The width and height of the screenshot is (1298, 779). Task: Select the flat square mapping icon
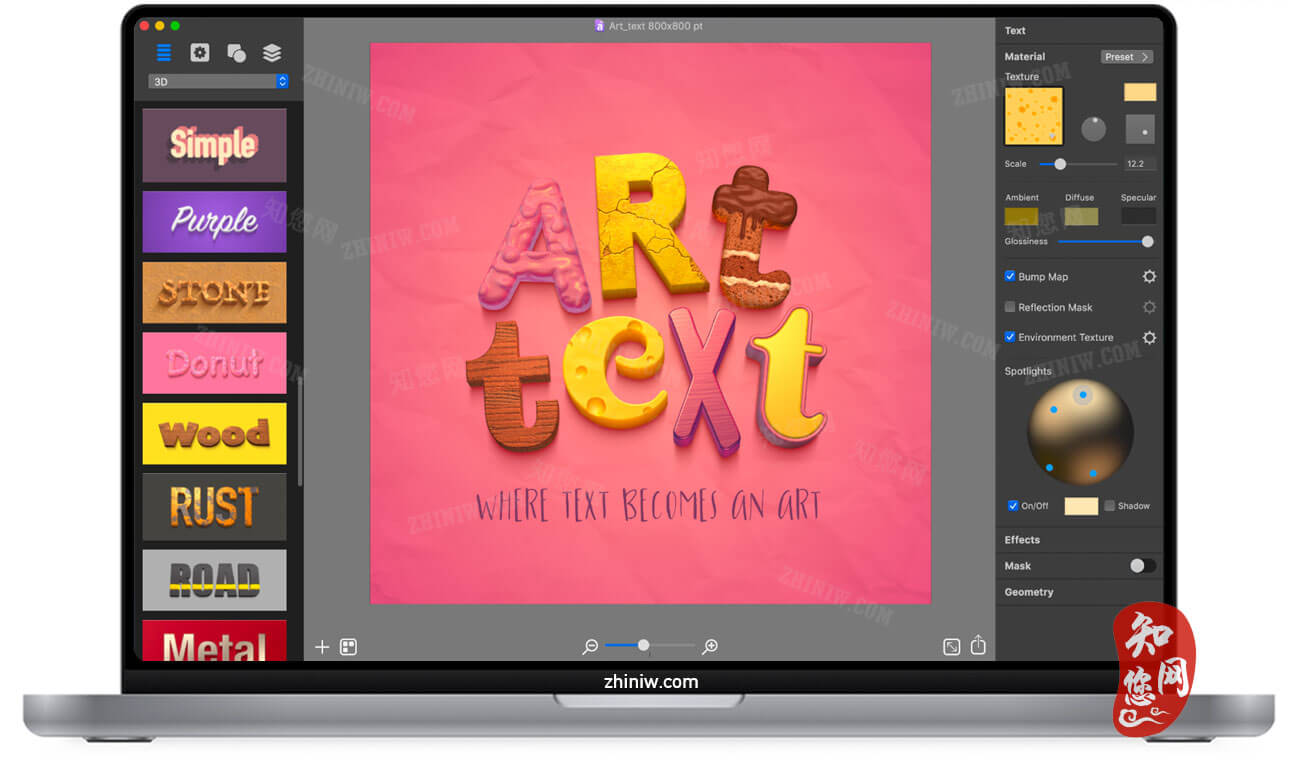pos(1140,129)
